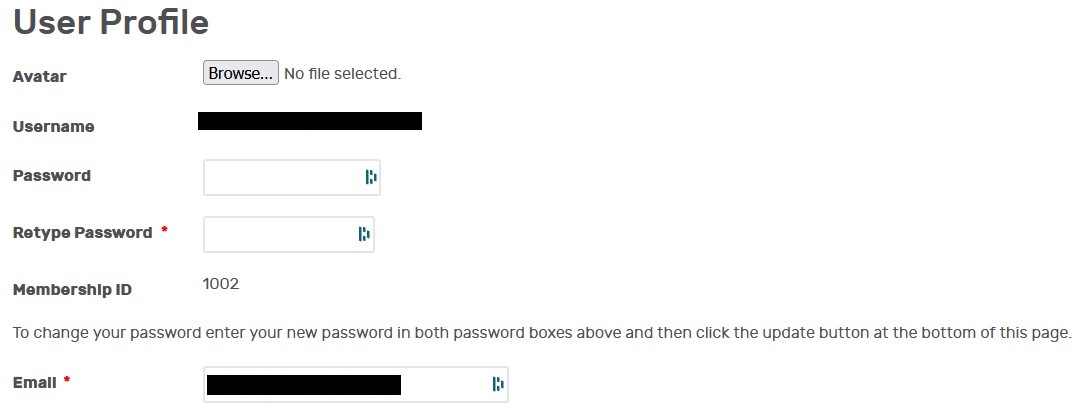Focus the Password input box
This screenshot has width=1078, height=409.
click(x=292, y=177)
